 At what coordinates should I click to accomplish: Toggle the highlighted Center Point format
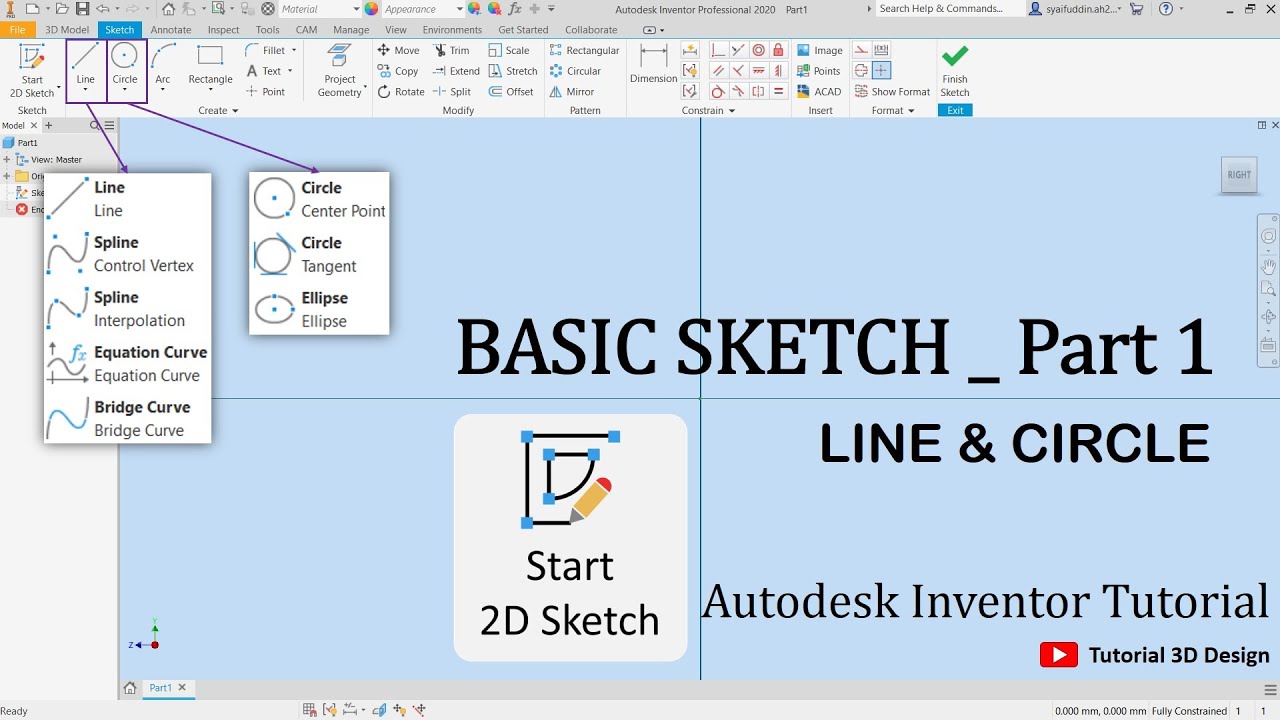[881, 70]
